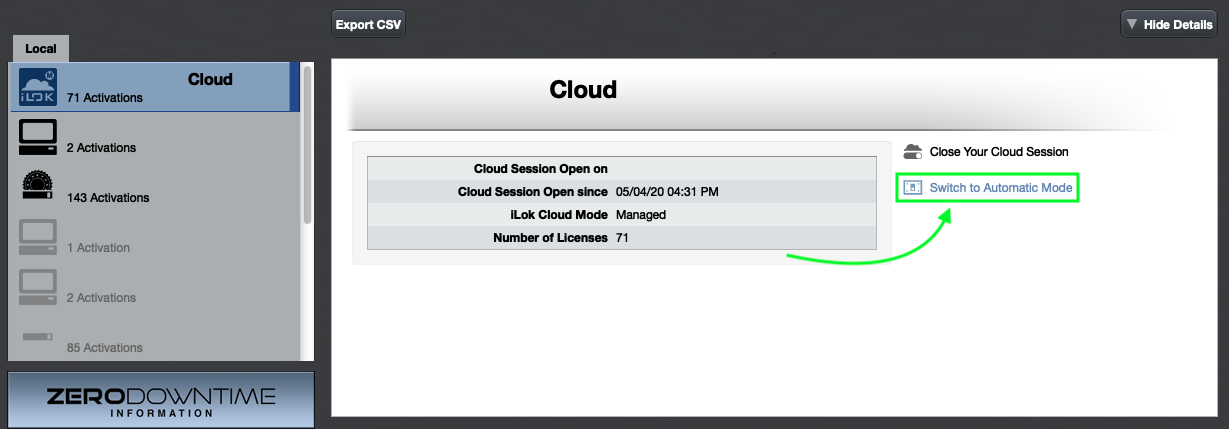Click the greyed computer icon with 2 Activations
Image resolution: width=1229 pixels, height=429 pixels.
coord(38,288)
